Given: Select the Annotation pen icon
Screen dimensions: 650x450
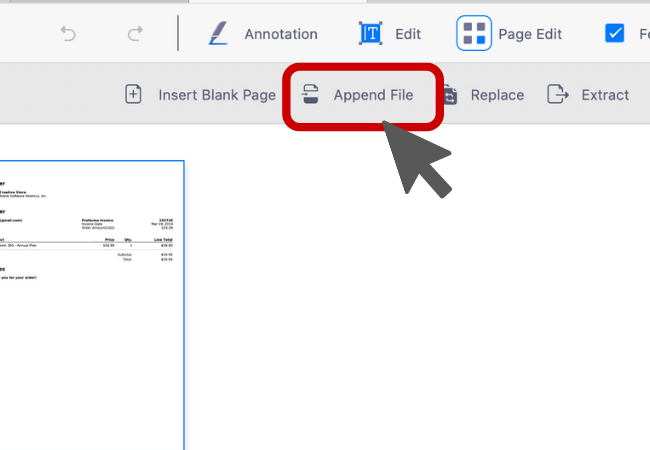Looking at the screenshot, I should point(218,33).
